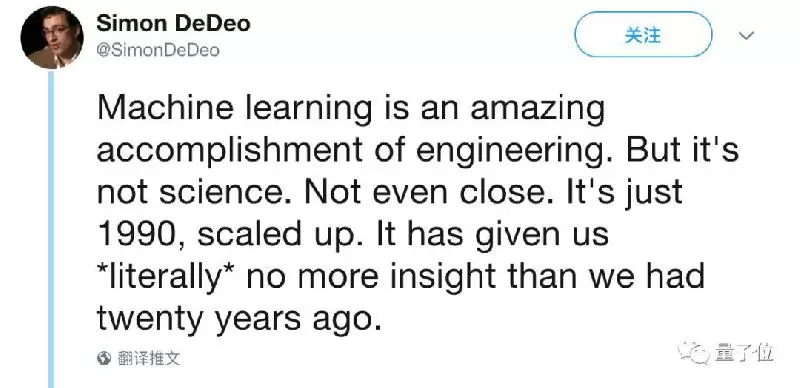The width and height of the screenshot is (800, 388).
Task: Open the @SimonDeDeo handle link
Action: click(x=158, y=50)
